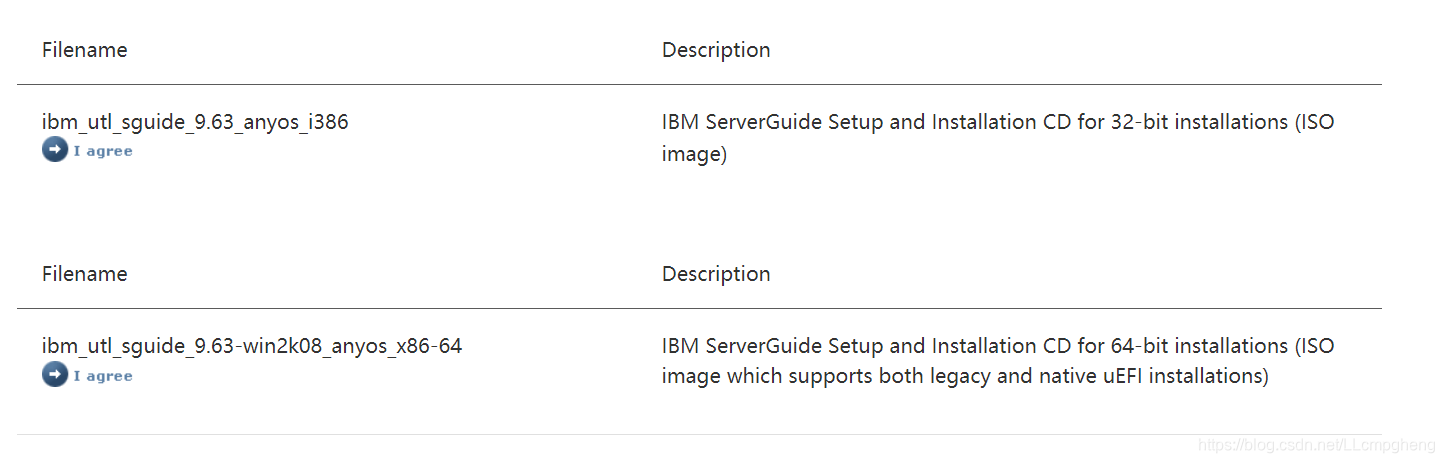1444x463 pixels.
Task: Click the blog.csdn.net watermark URL
Action: pyautogui.click(x=1316, y=444)
